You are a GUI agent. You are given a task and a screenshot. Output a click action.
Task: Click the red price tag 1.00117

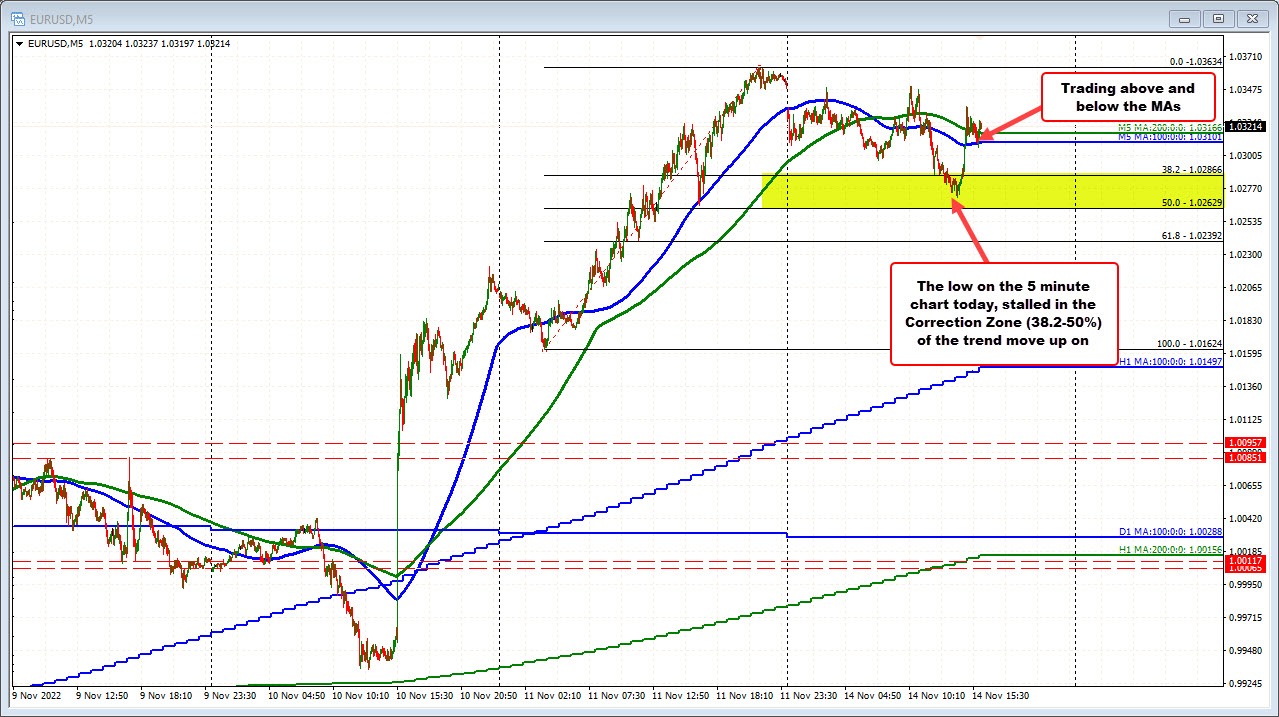[x=1247, y=562]
